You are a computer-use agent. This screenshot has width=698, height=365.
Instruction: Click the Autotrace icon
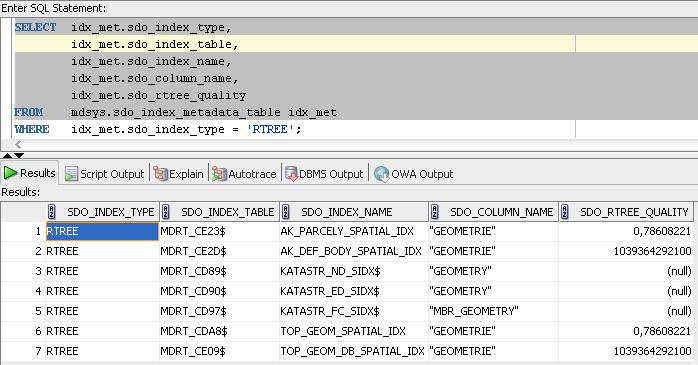click(219, 174)
